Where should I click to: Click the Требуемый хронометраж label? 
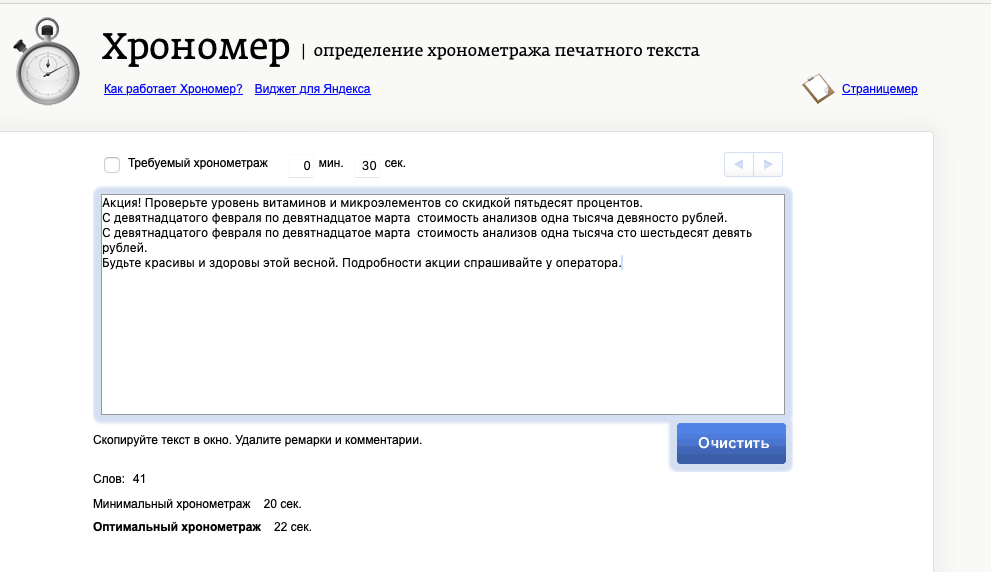198,163
